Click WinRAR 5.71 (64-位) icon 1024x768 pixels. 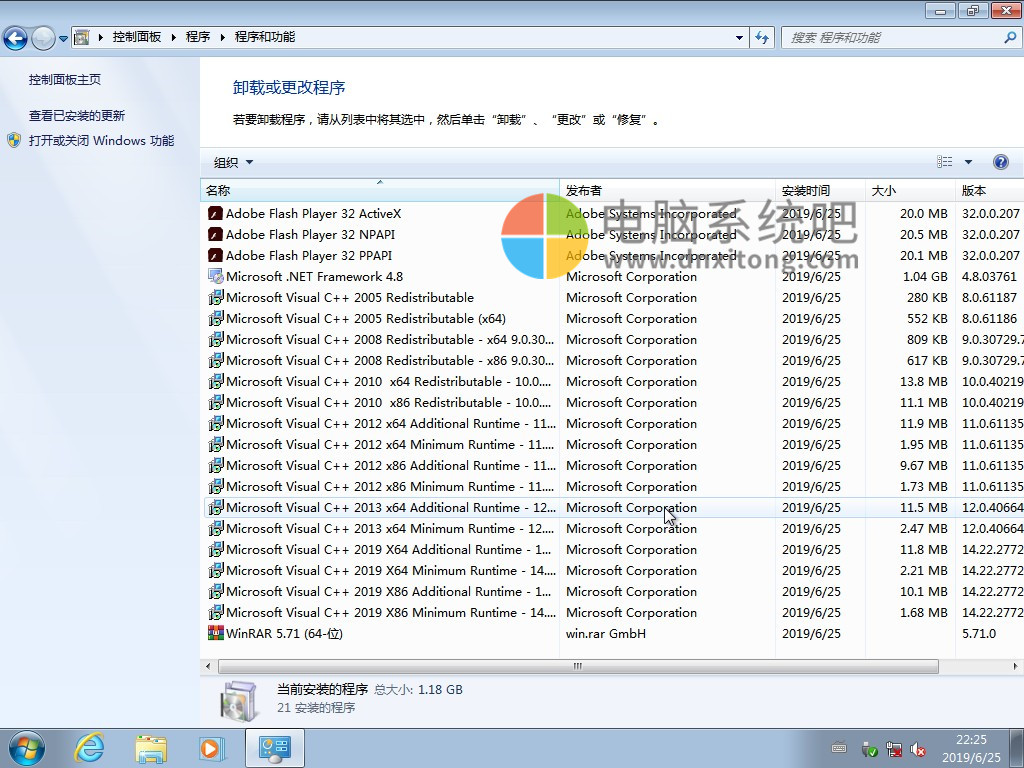tap(216, 633)
